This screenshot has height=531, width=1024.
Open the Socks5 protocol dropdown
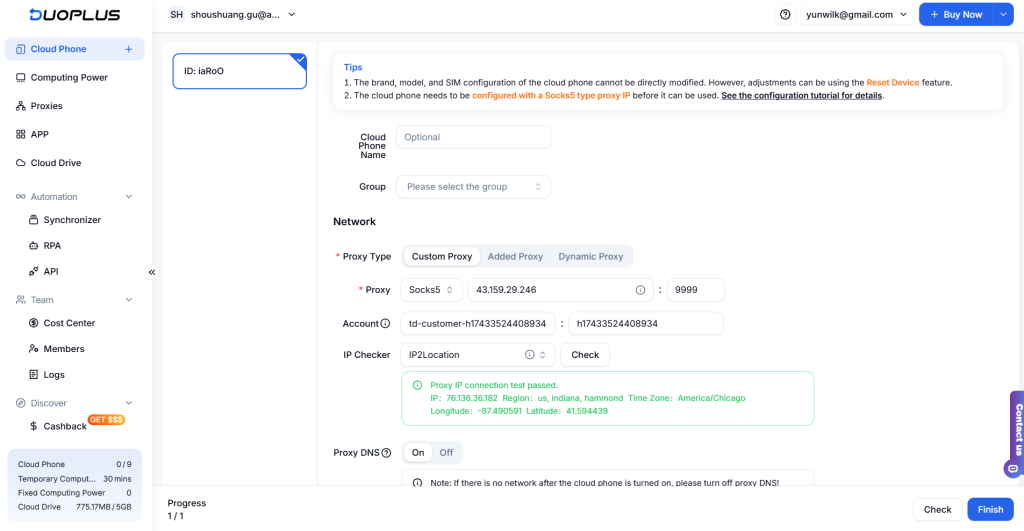point(431,290)
